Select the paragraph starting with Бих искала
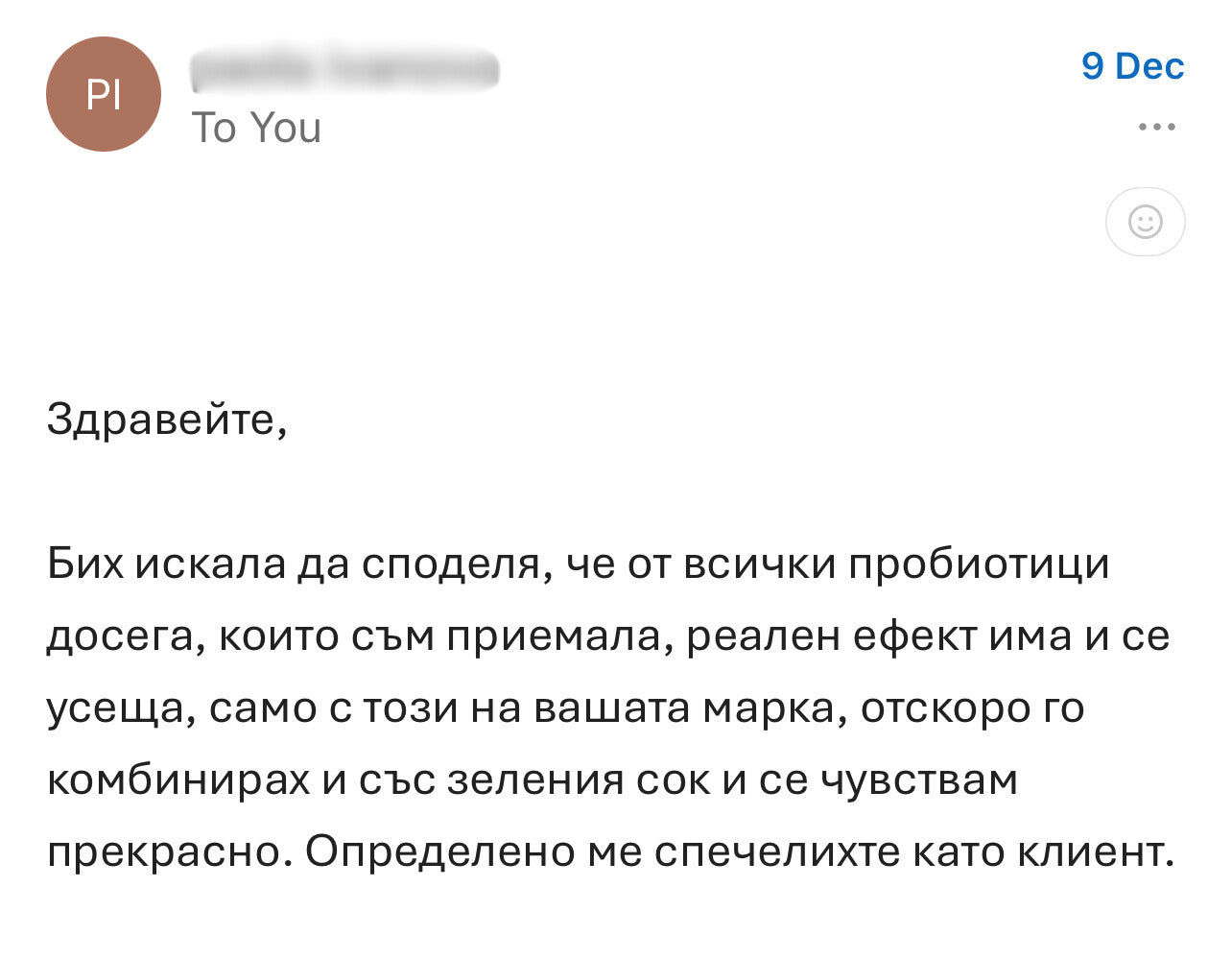Image resolution: width=1232 pixels, height=959 pixels. 576,565
